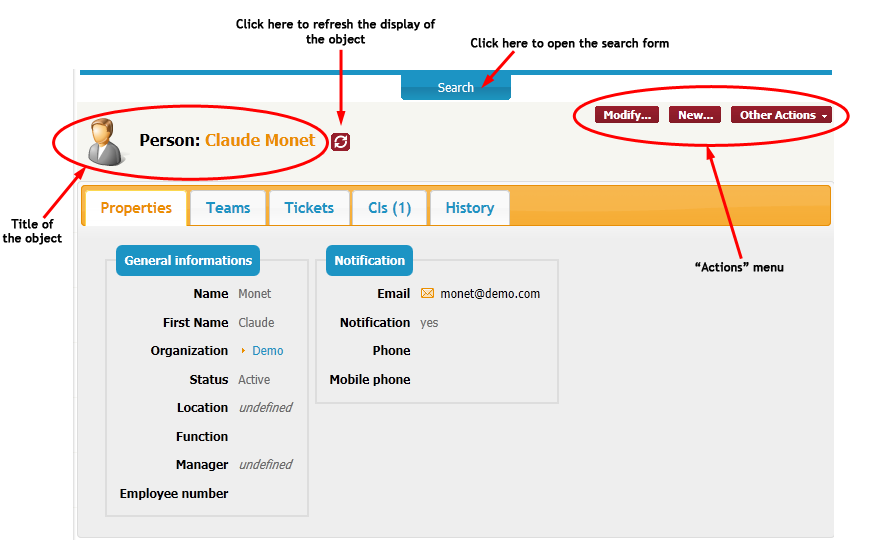Click the Active status value
869x540 pixels.
pyautogui.click(x=254, y=380)
